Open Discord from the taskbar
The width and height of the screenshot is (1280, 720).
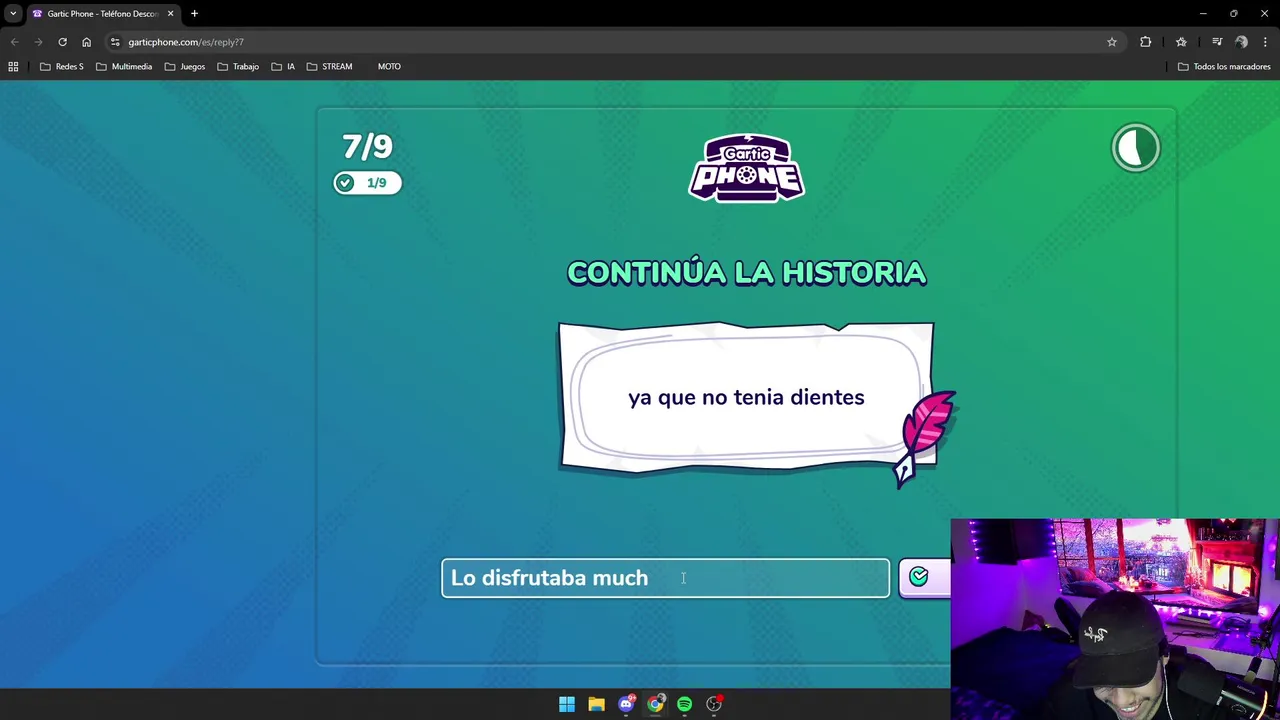(x=626, y=704)
